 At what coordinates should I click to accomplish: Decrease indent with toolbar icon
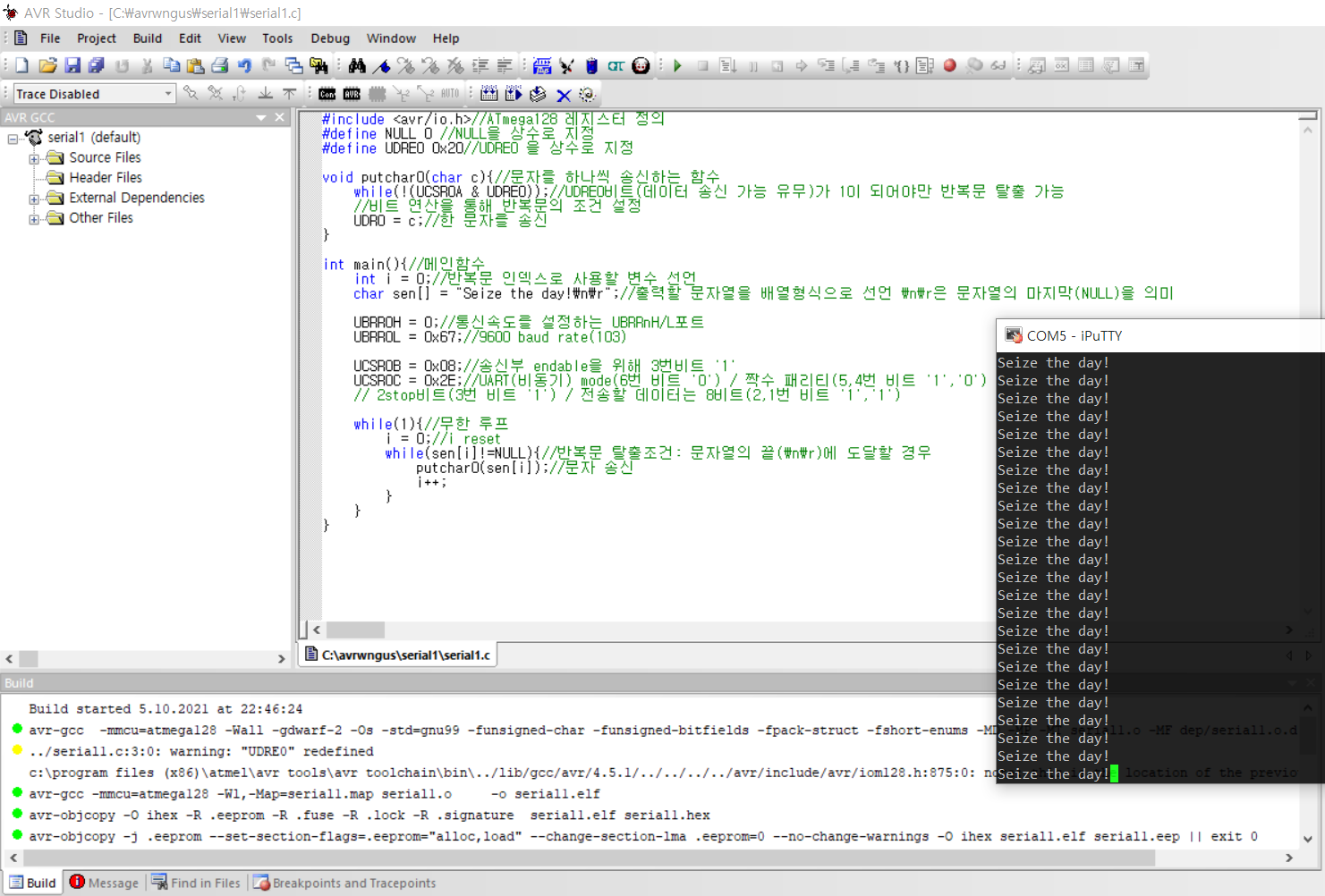tap(505, 65)
